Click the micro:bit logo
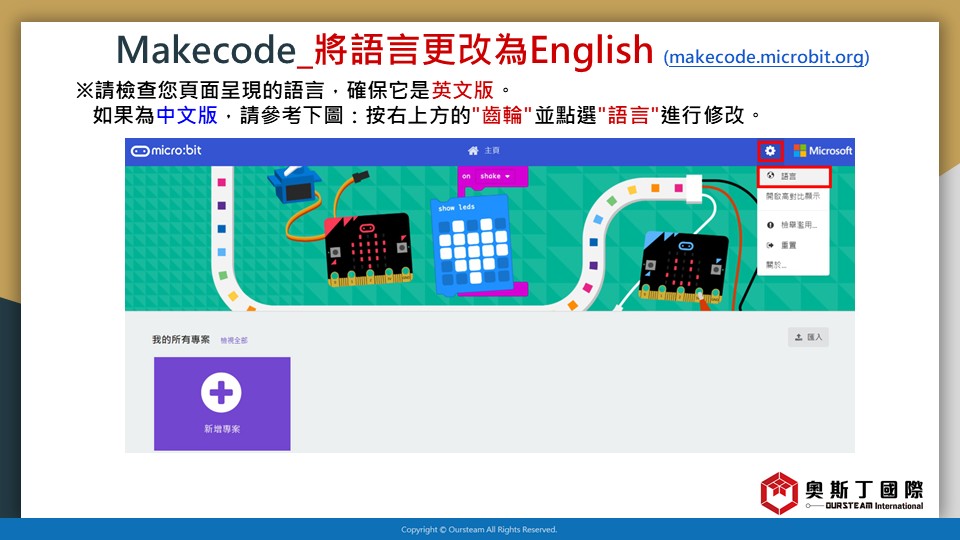Image resolution: width=960 pixels, height=540 pixels. pyautogui.click(x=166, y=151)
